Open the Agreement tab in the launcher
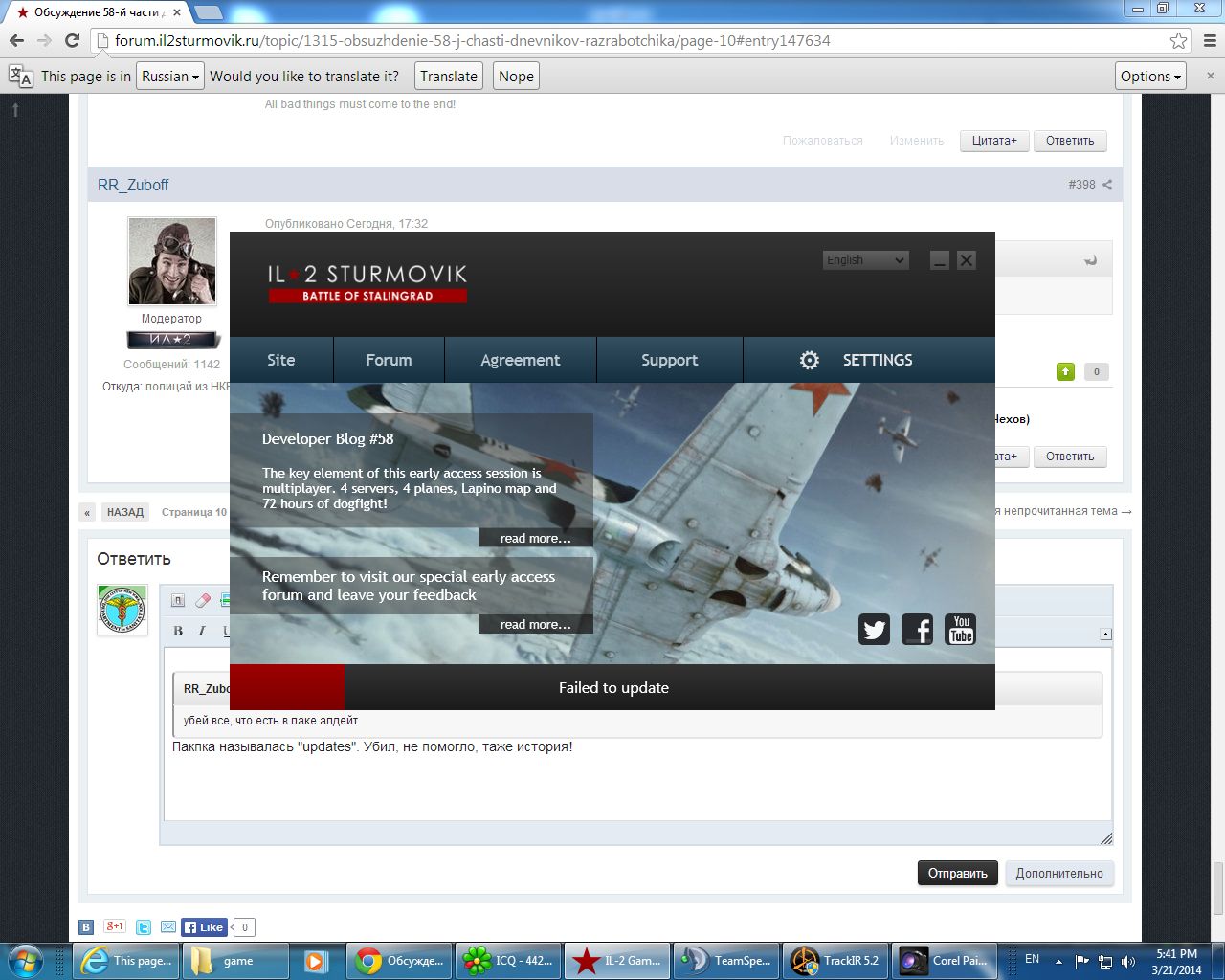 [x=521, y=360]
